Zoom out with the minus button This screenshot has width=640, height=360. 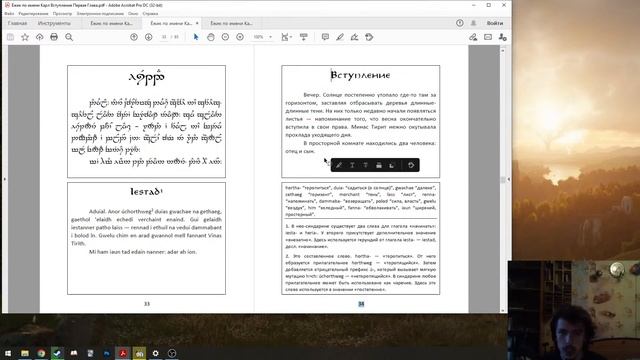225,37
